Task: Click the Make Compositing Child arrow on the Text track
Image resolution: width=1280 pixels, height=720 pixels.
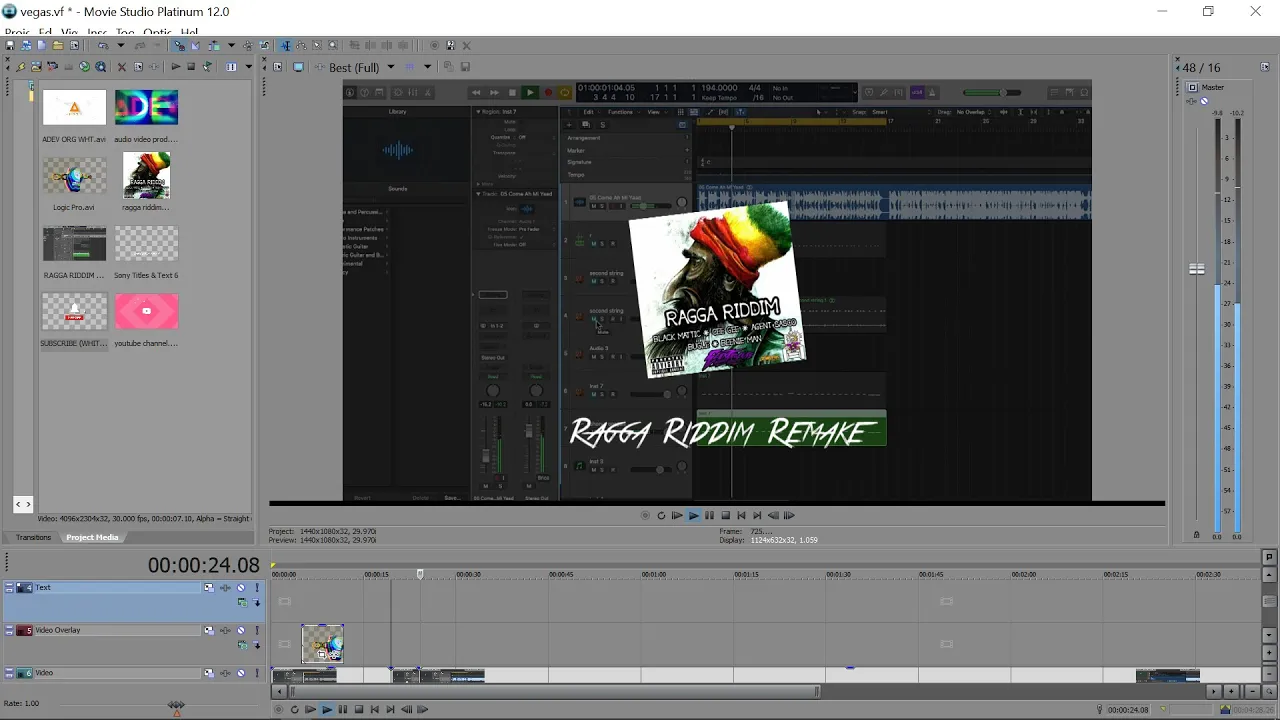Action: coord(257,602)
